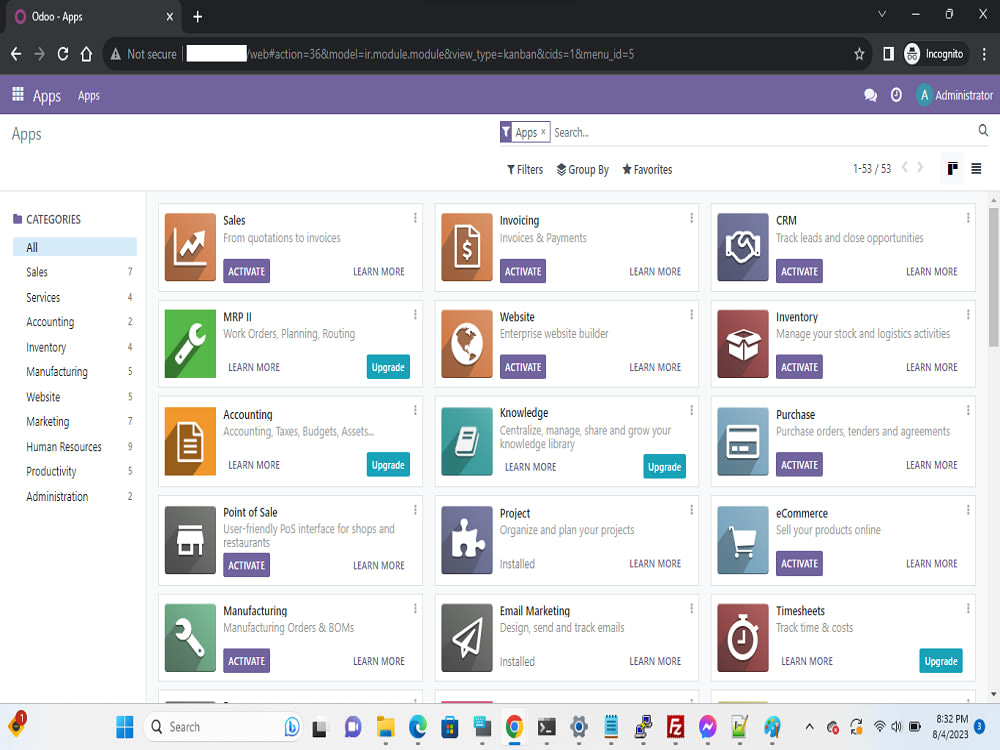
Task: Click the Apps menu in the top bar
Action: click(x=47, y=94)
